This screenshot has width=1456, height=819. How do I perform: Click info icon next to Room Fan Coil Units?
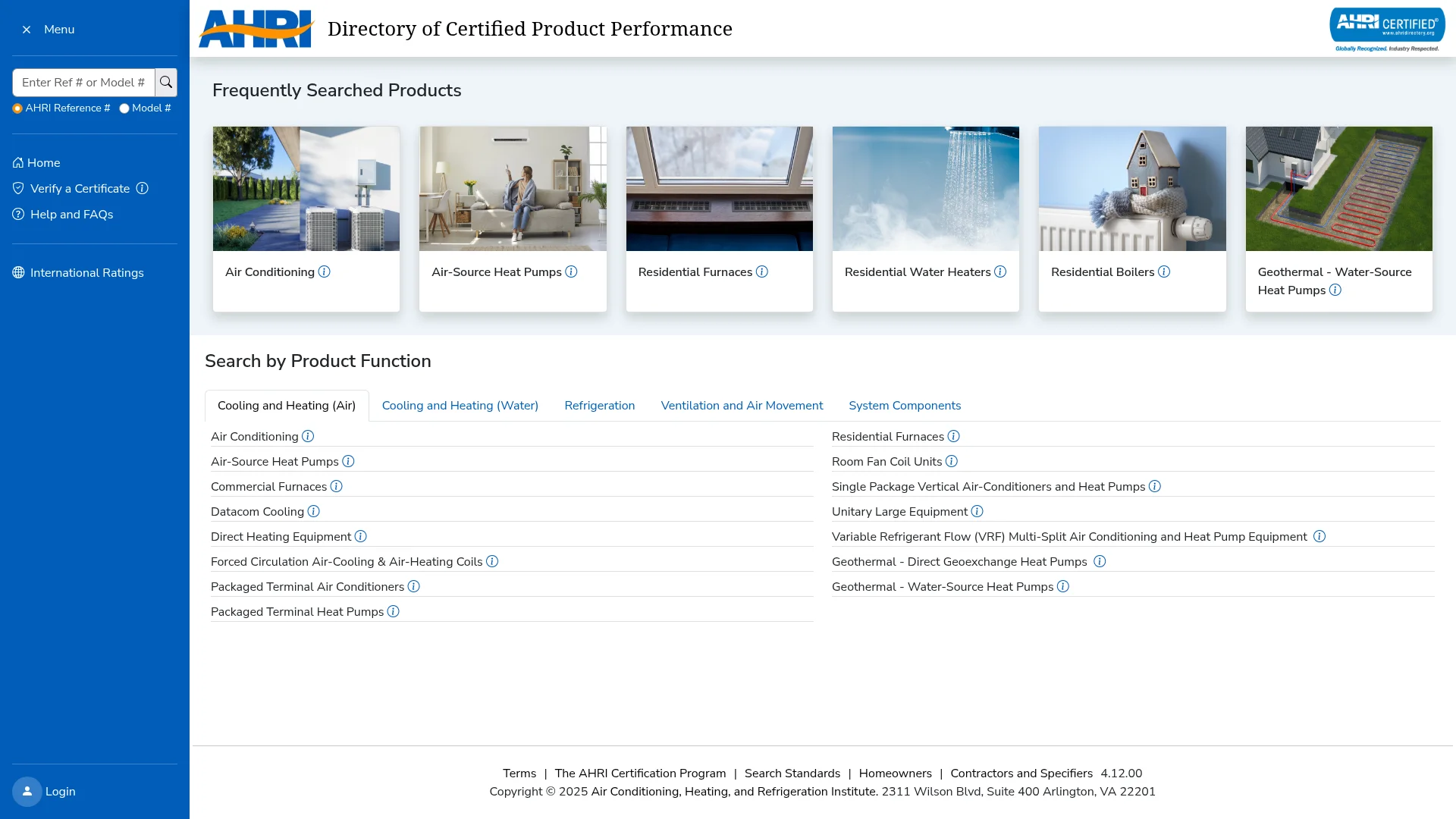951,461
